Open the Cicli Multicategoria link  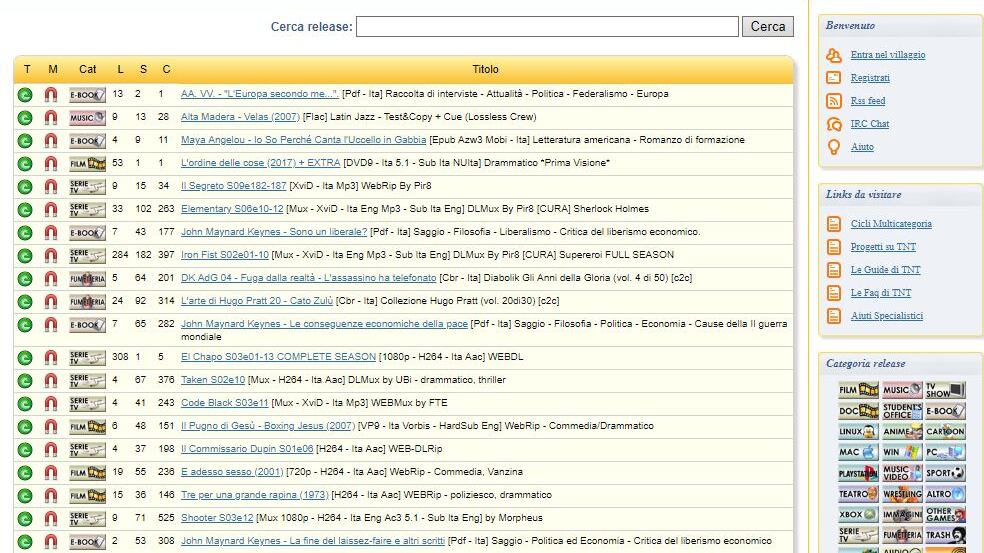click(891, 223)
